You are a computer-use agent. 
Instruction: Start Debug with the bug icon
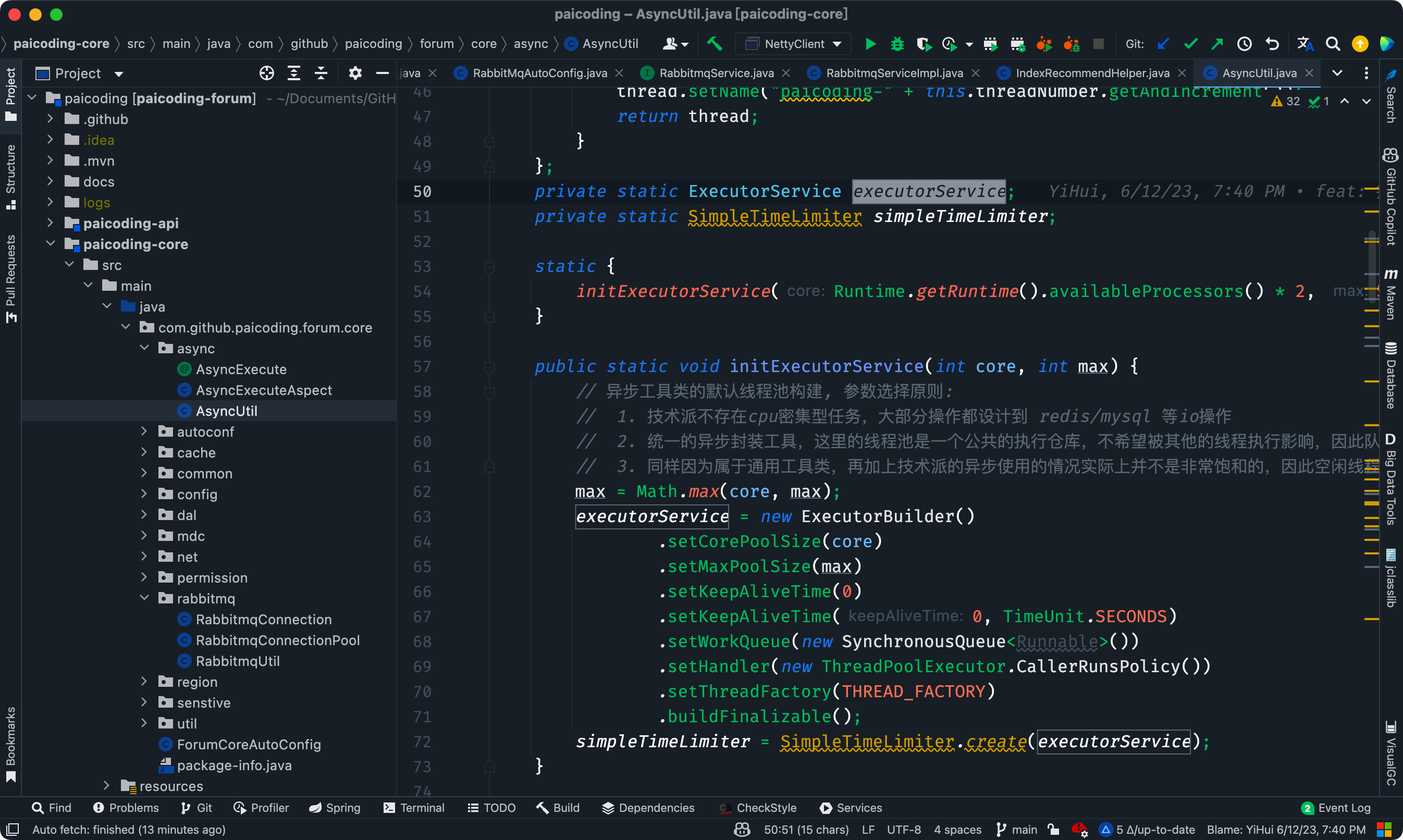(x=897, y=44)
